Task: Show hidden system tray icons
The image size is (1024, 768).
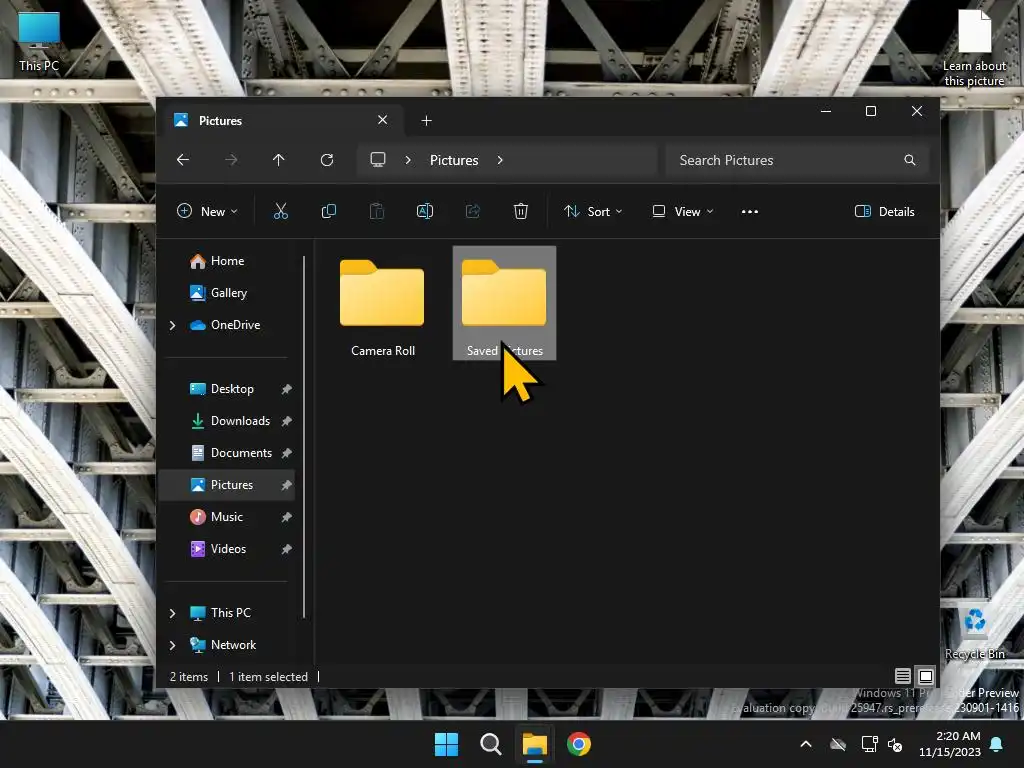Action: (806, 744)
